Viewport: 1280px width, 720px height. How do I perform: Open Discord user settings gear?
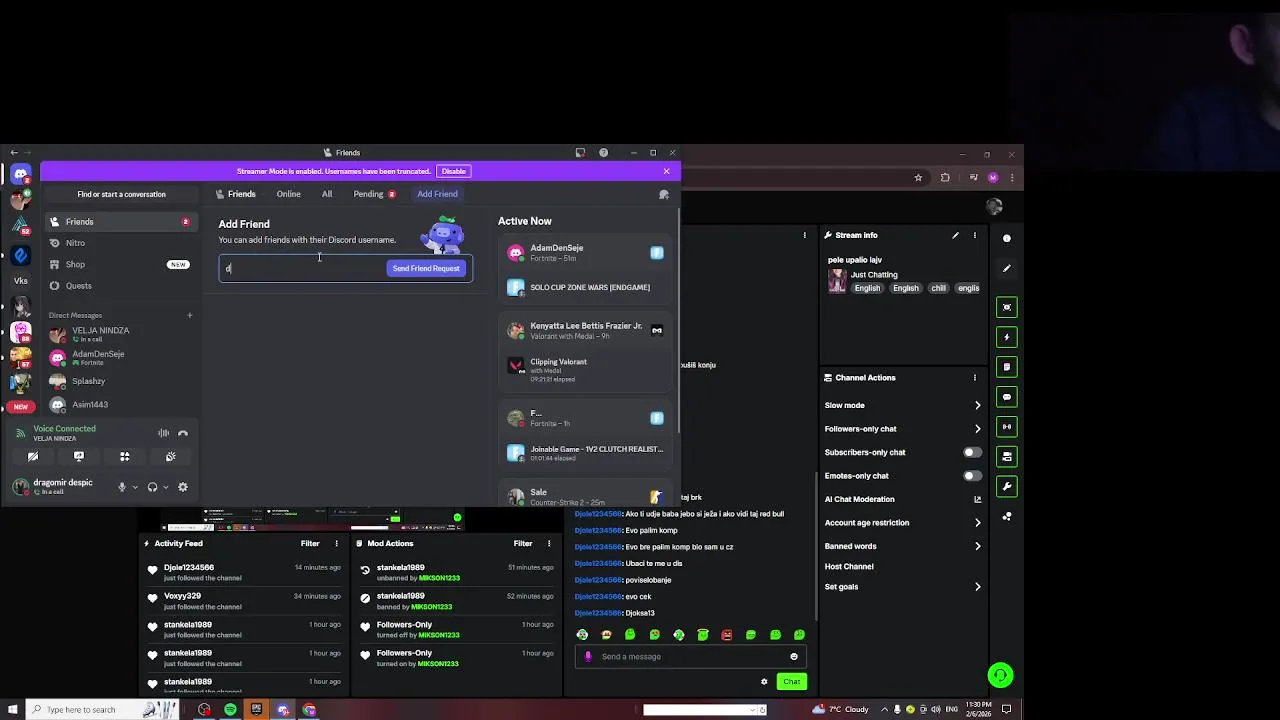182,487
